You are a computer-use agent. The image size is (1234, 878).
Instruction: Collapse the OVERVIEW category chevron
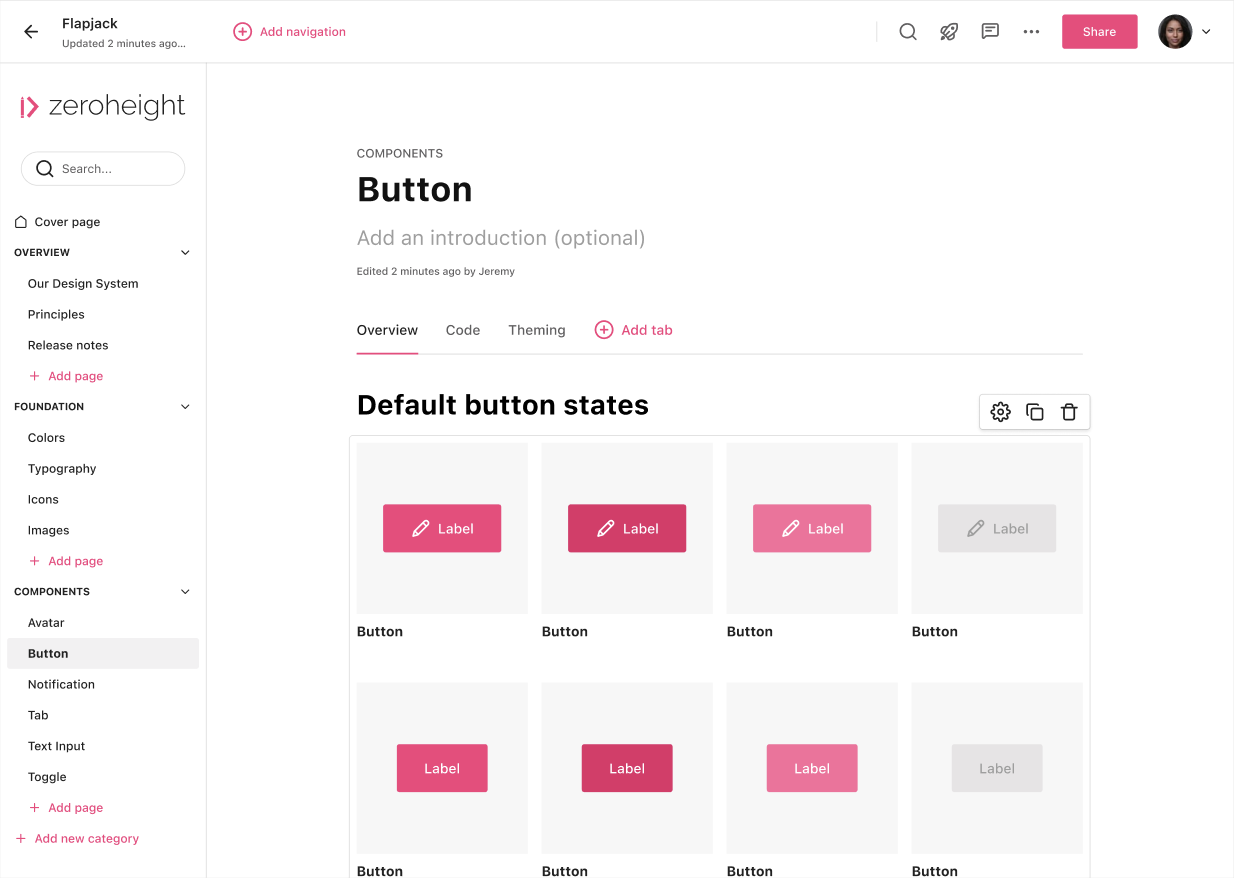(x=185, y=253)
